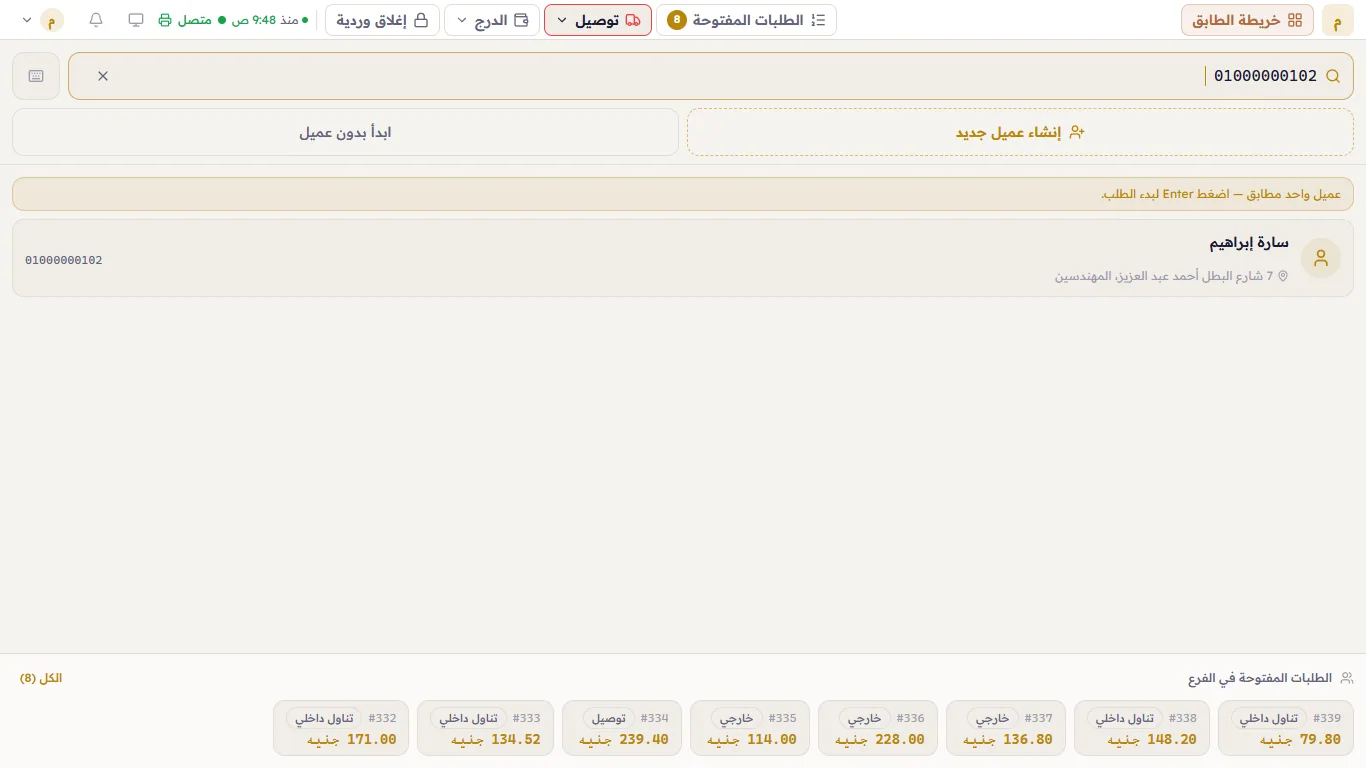Open the open orders list (الطلبات المفتوحة)
1366x768 pixels.
tap(746, 20)
